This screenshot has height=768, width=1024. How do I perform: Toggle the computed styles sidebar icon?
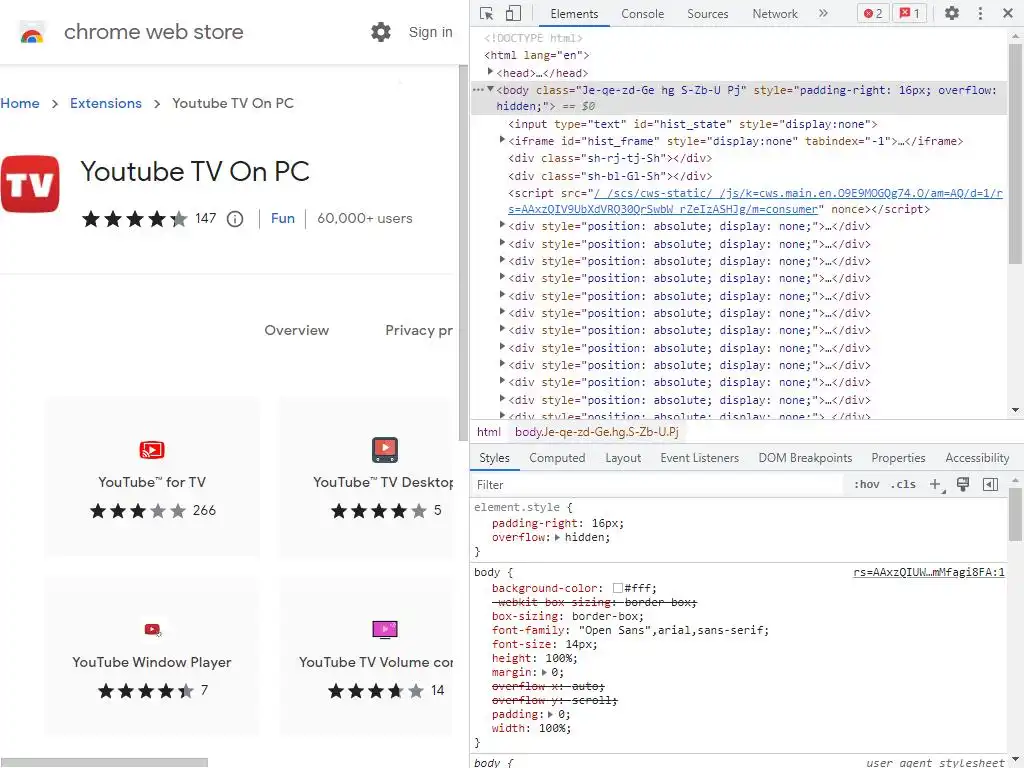coord(990,484)
